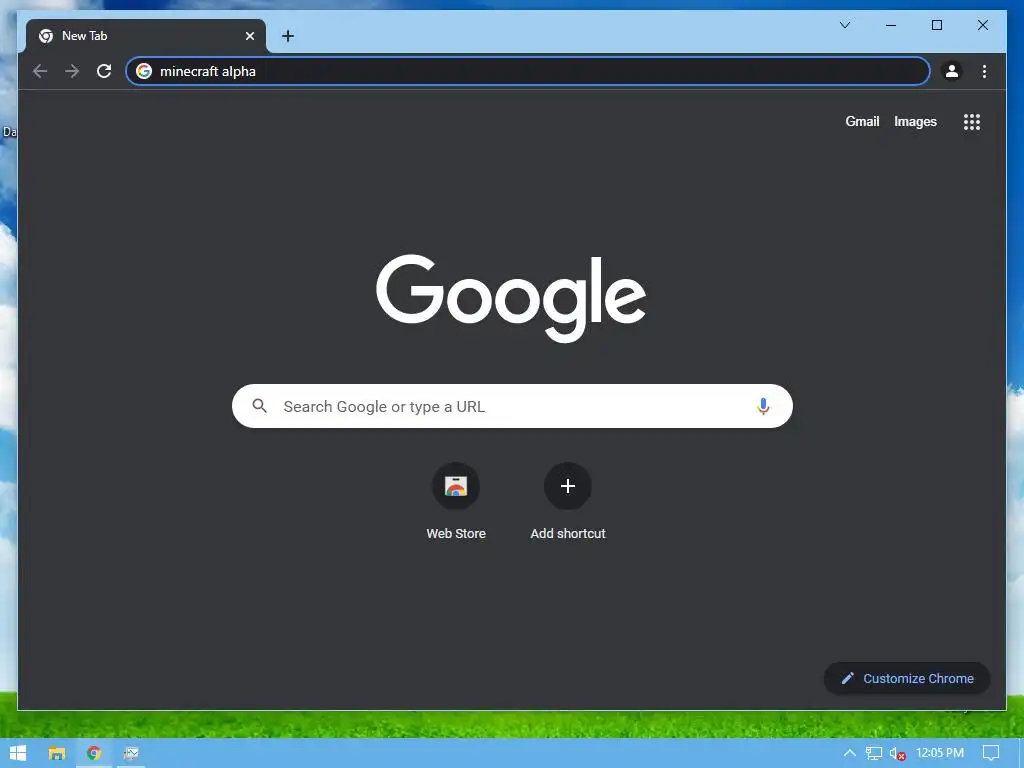1024x768 pixels.
Task: Open the Gmail link
Action: point(862,121)
